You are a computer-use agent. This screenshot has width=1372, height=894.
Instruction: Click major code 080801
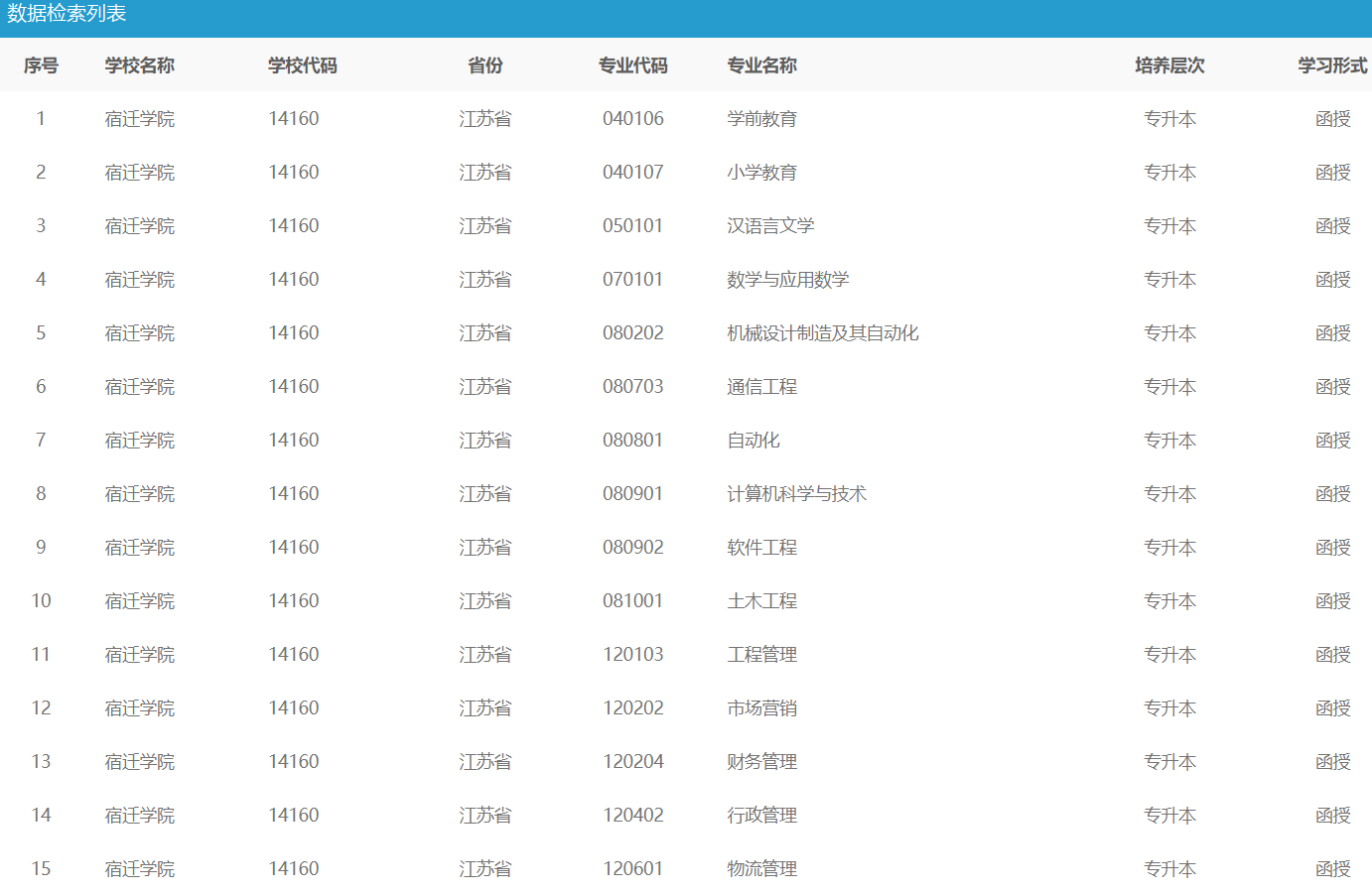coord(633,441)
